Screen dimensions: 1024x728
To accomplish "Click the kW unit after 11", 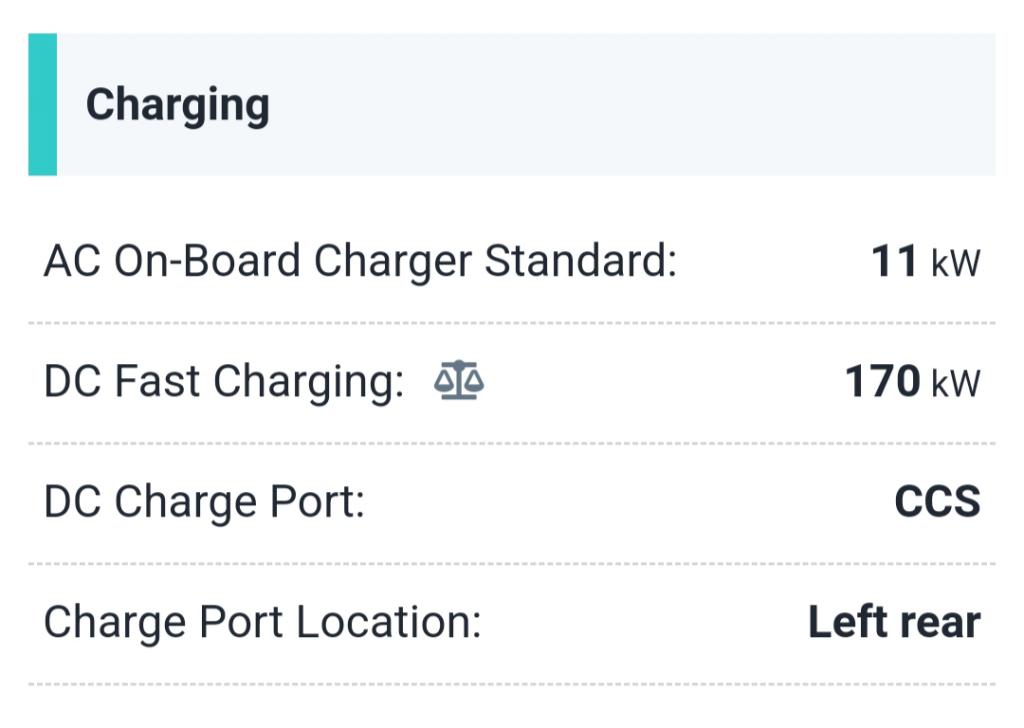I will (955, 263).
